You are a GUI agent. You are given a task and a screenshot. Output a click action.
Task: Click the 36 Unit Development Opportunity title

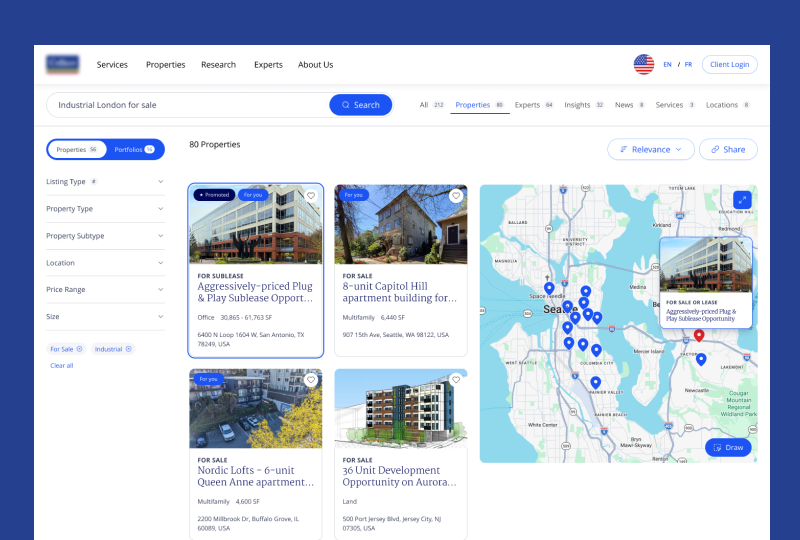pos(399,476)
